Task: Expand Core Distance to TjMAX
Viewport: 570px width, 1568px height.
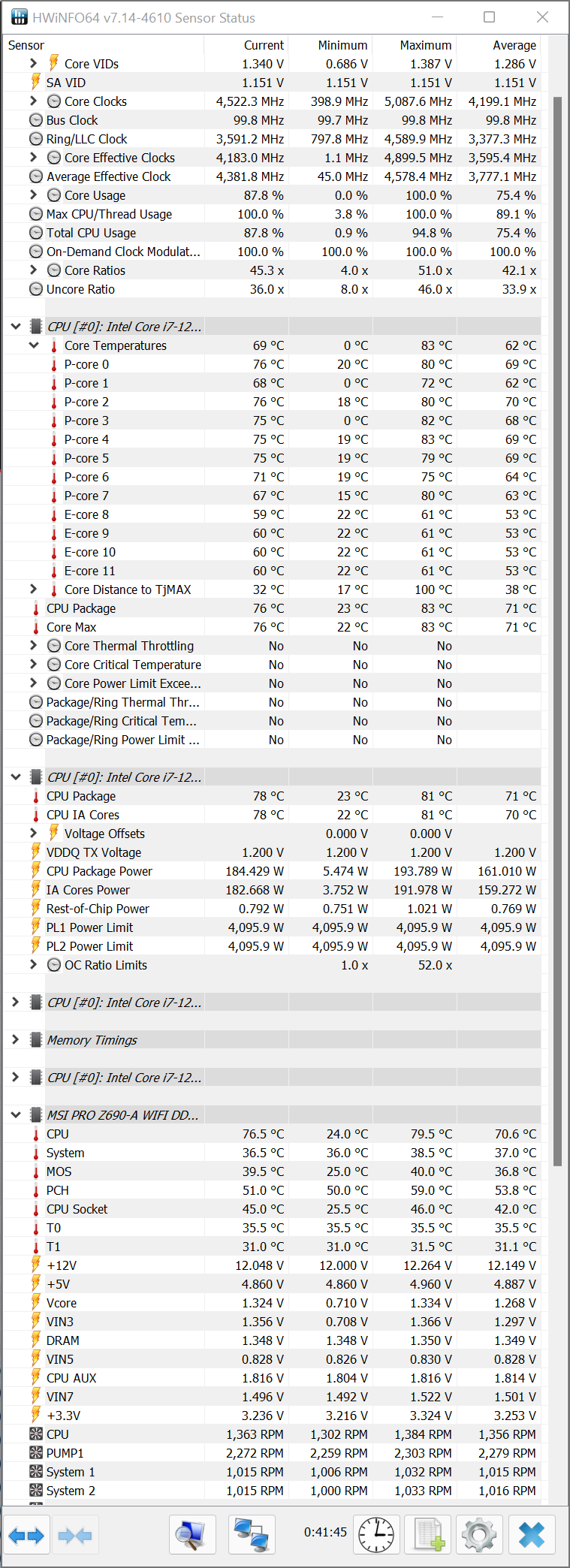Action: pyautogui.click(x=33, y=590)
